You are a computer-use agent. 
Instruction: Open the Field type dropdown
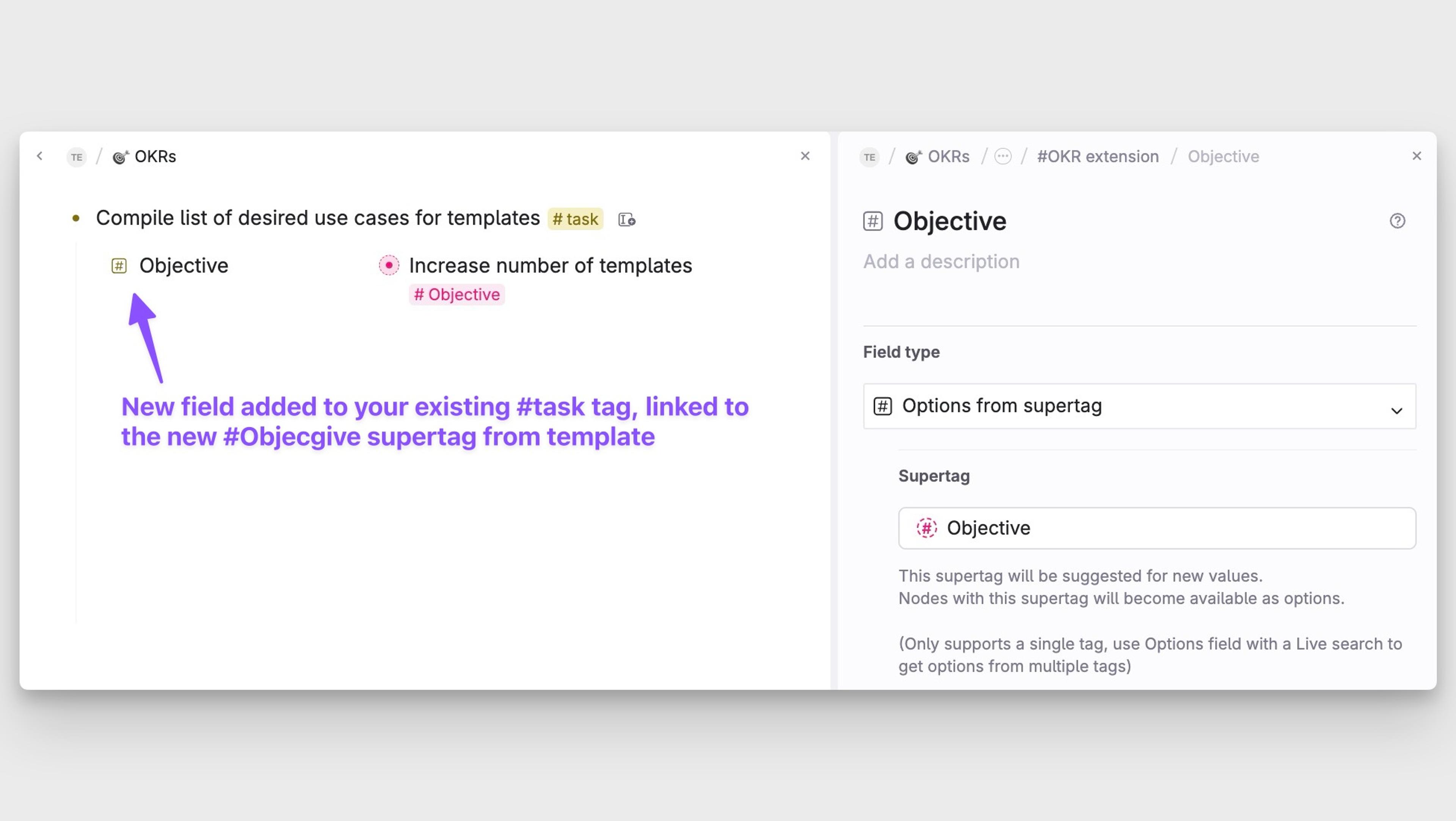pos(1139,406)
